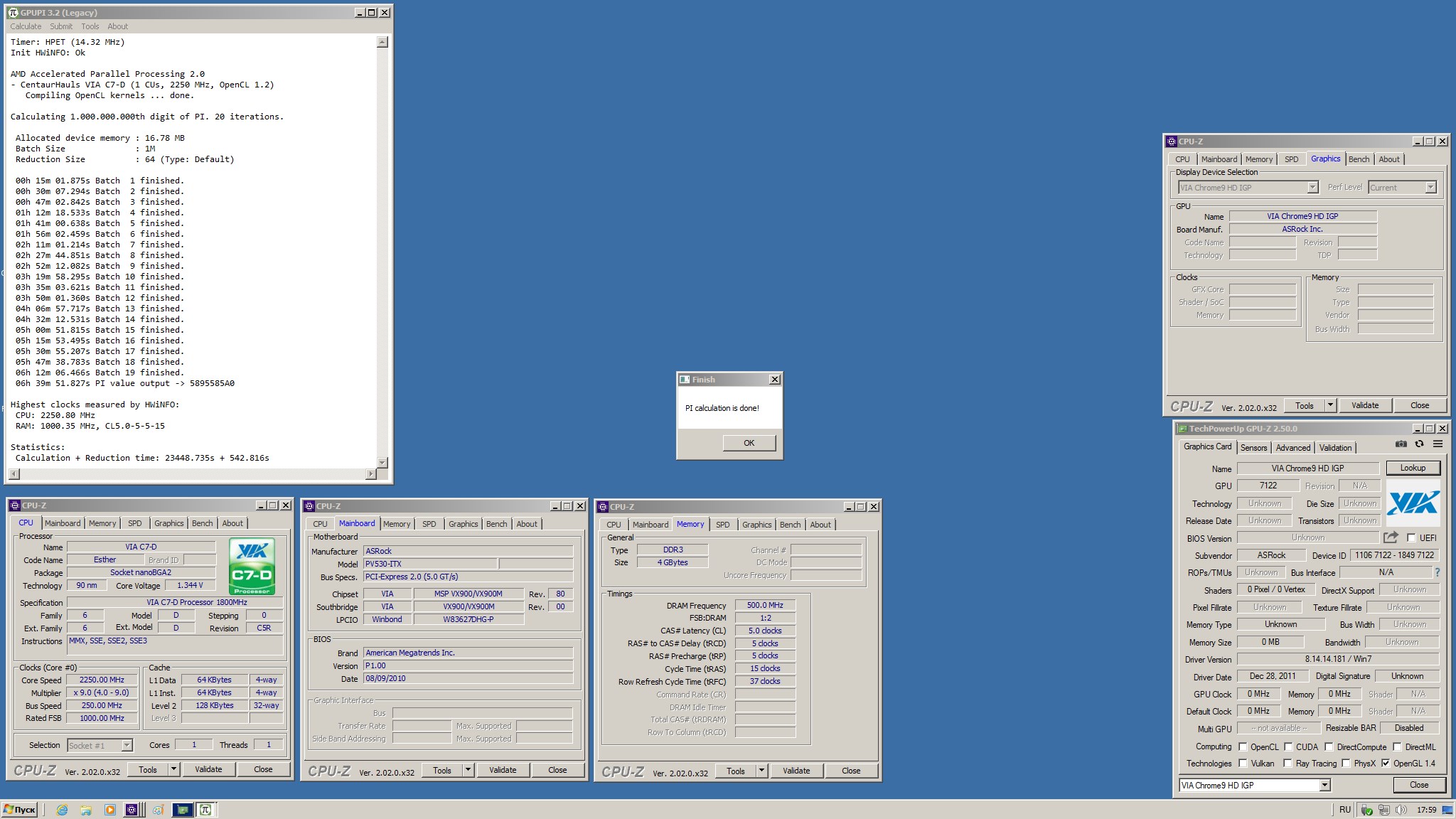
Task: Click the RU language indicator
Action: coord(1344,810)
